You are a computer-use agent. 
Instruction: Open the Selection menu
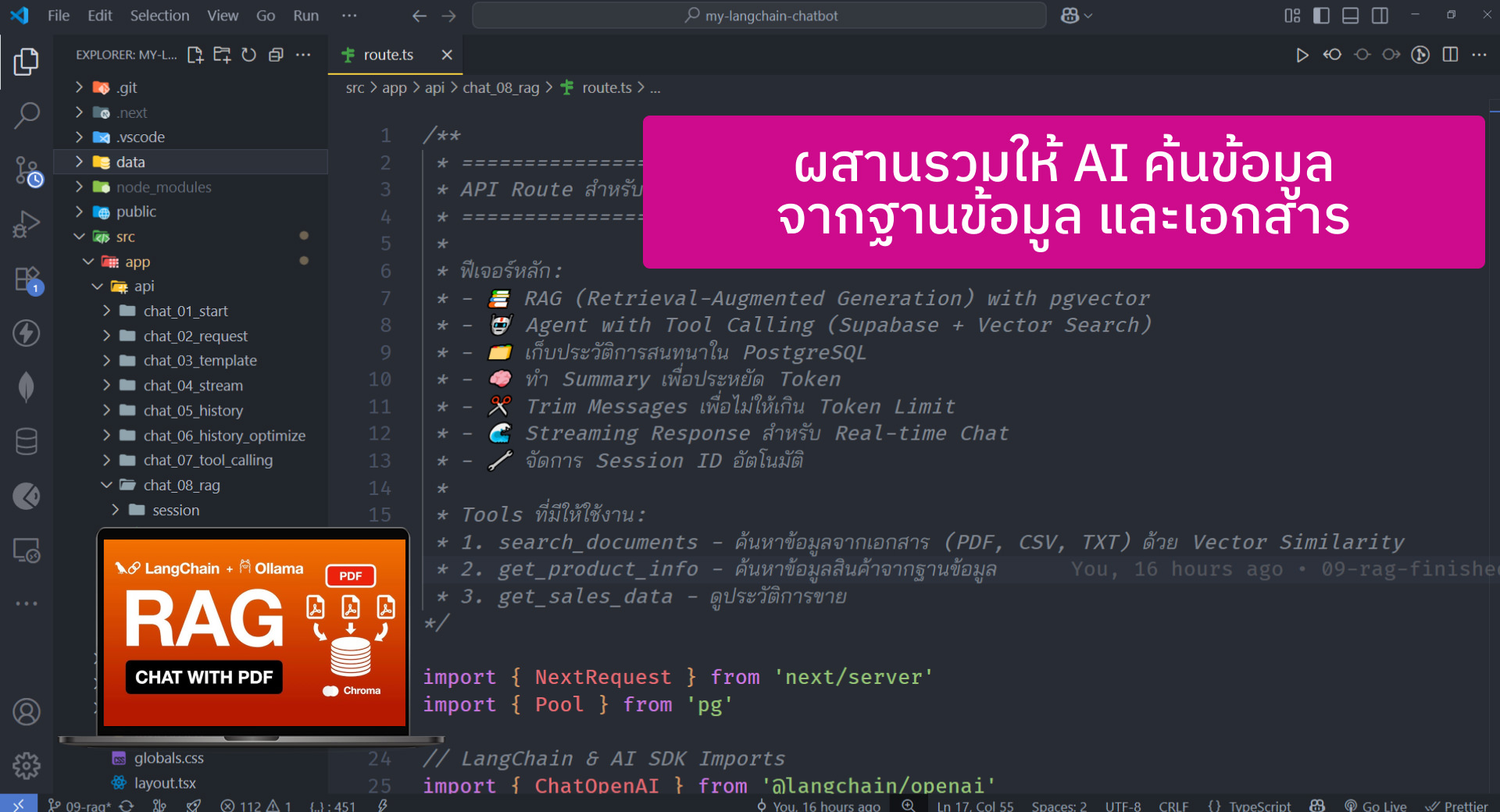click(159, 16)
